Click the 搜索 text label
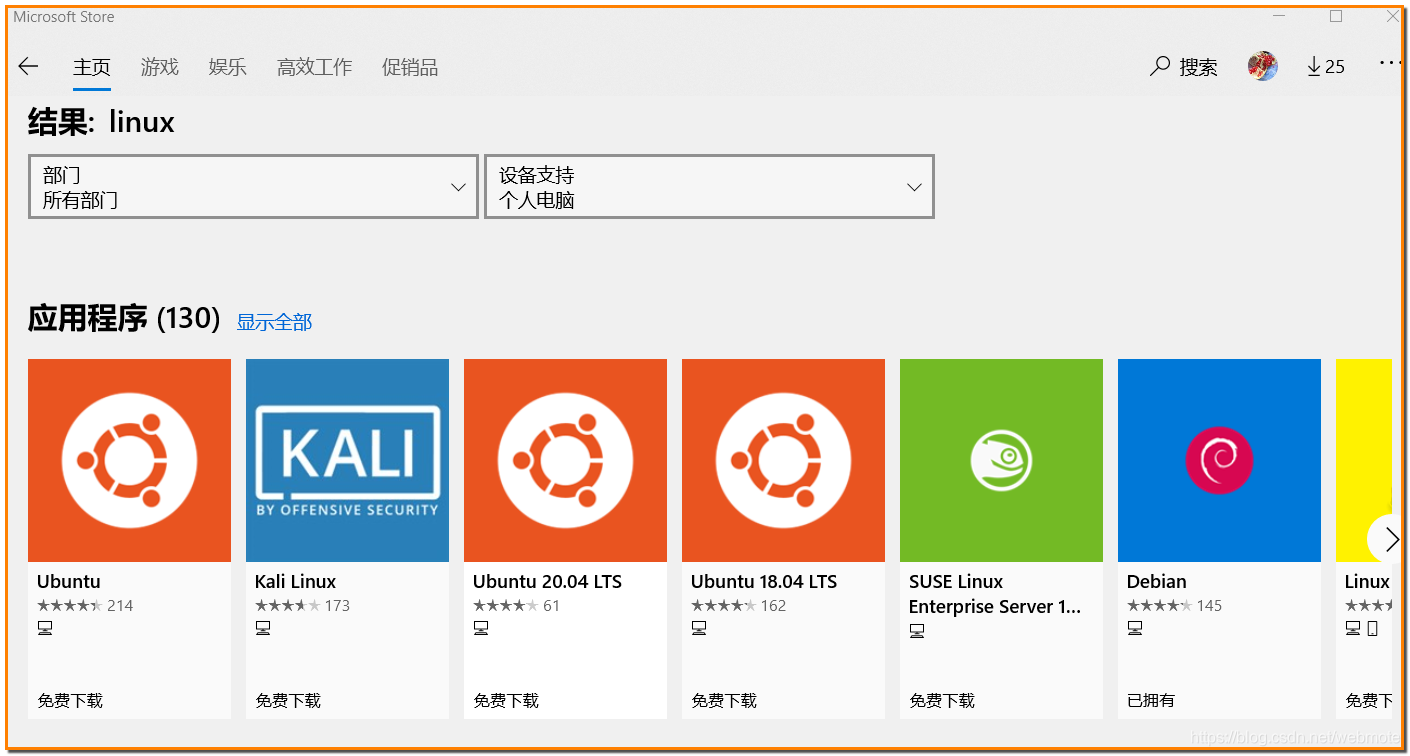 click(x=1198, y=67)
